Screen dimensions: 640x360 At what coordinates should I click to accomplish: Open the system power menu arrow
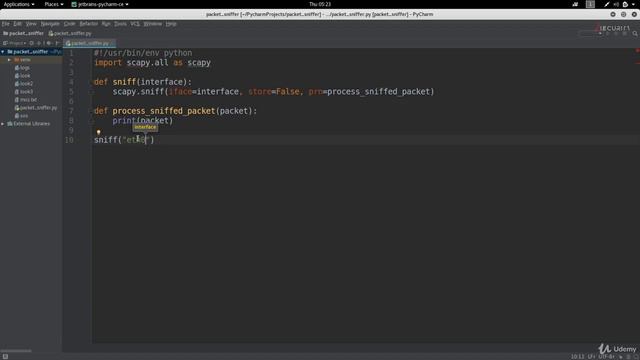[x=633, y=4]
